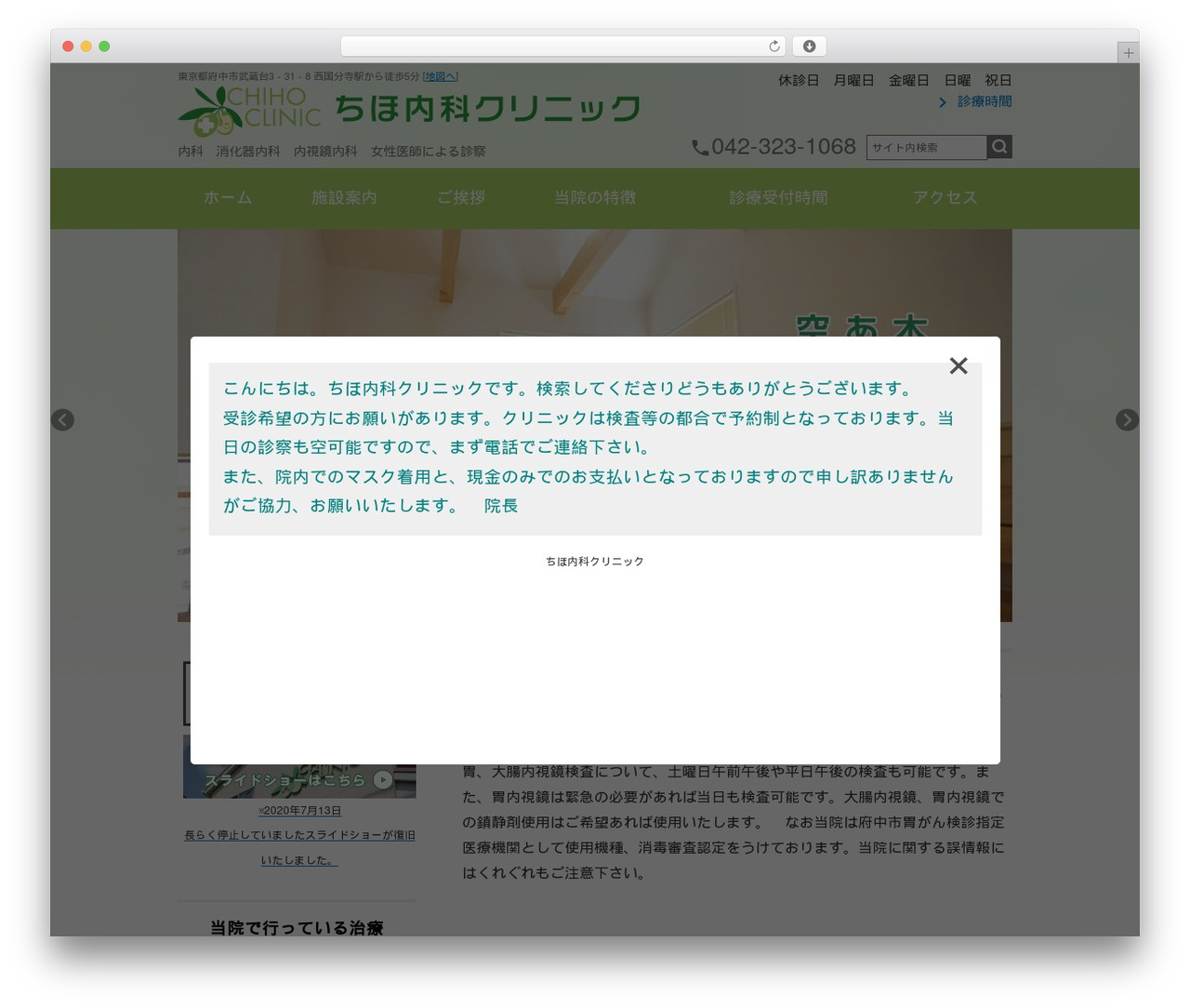Open the 診療受付時間 menu item

(778, 198)
